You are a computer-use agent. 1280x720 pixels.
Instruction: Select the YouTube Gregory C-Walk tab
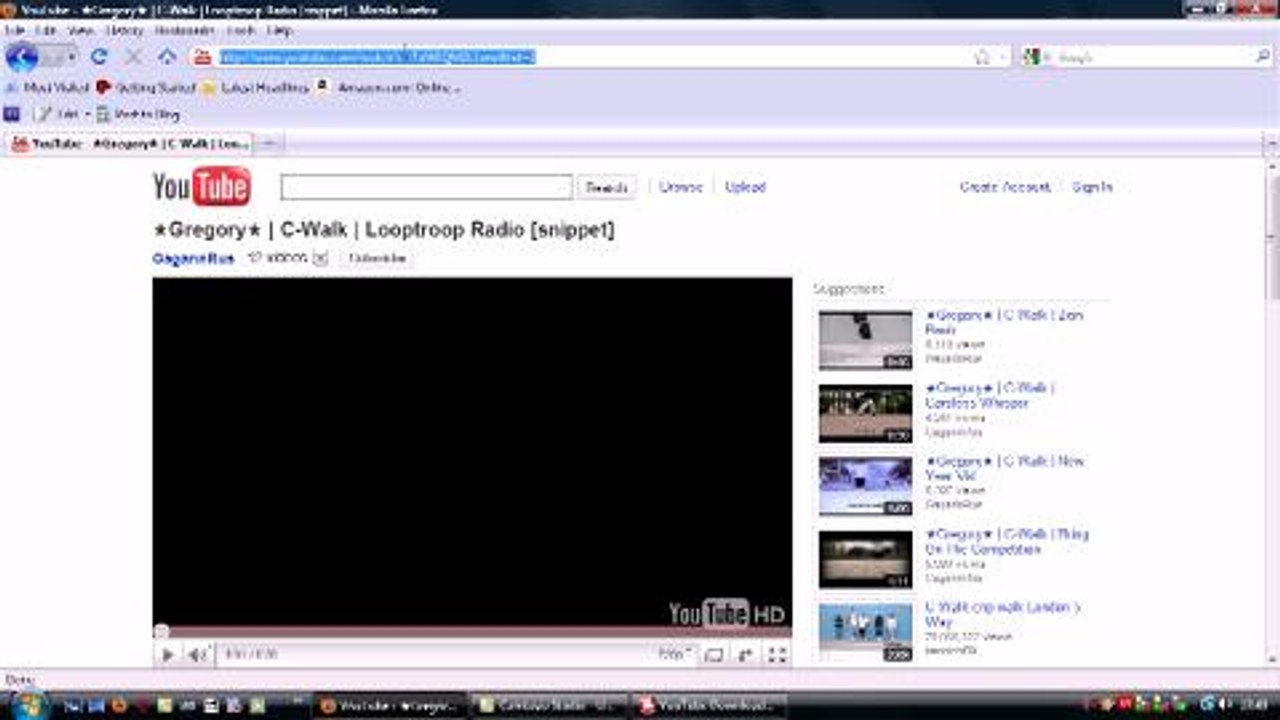[x=129, y=144]
